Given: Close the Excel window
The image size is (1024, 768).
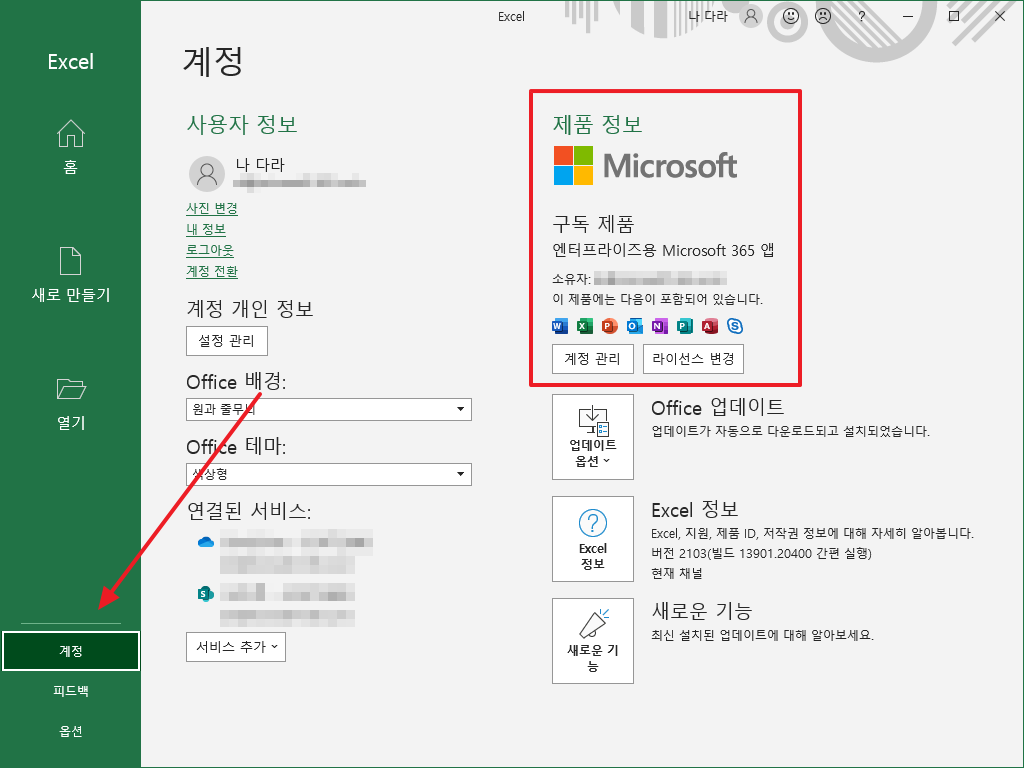Looking at the screenshot, I should tap(1000, 16).
